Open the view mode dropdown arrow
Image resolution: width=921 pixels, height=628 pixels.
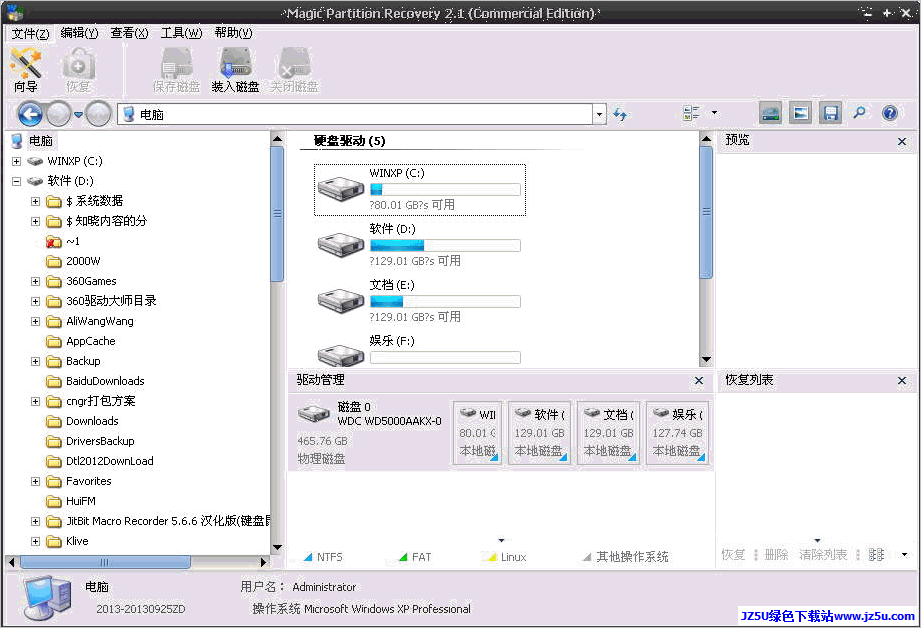click(714, 113)
